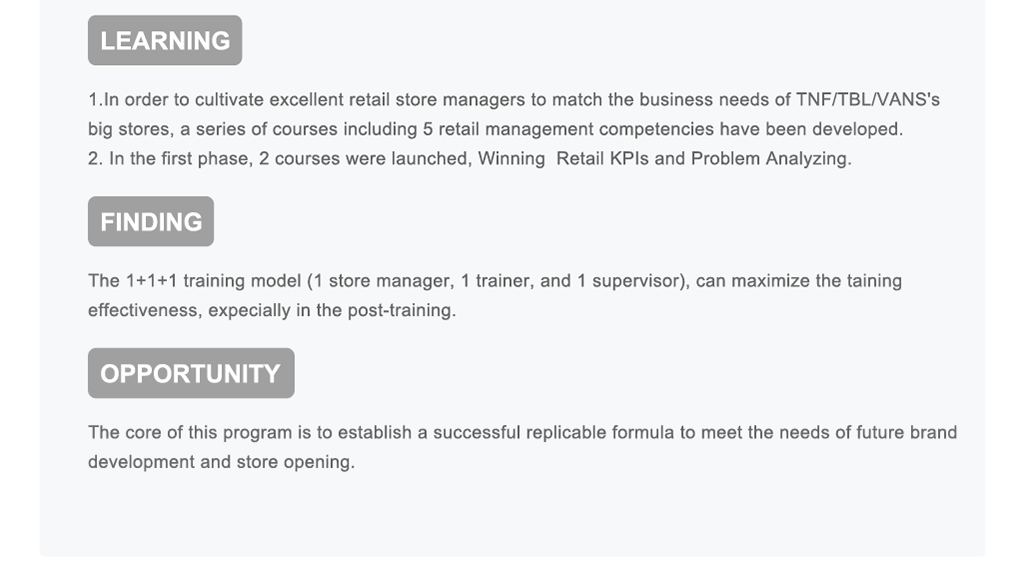The width and height of the screenshot is (1024, 561).
Task: Click the words 'Problem Analyzing'
Action: tap(769, 159)
